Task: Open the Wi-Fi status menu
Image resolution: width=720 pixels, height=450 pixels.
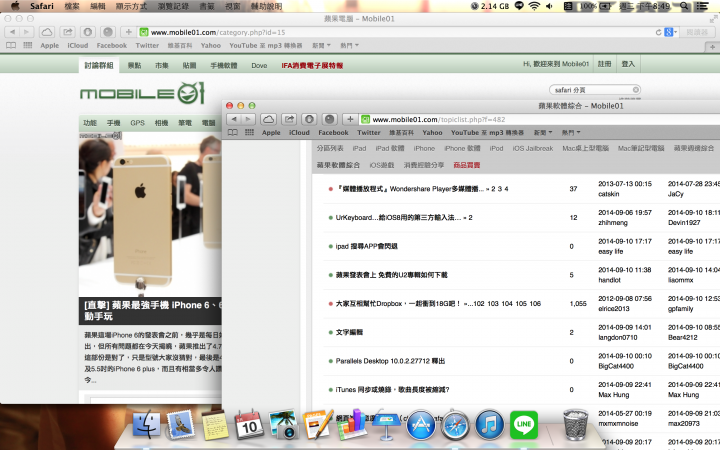Action: pos(534,6)
